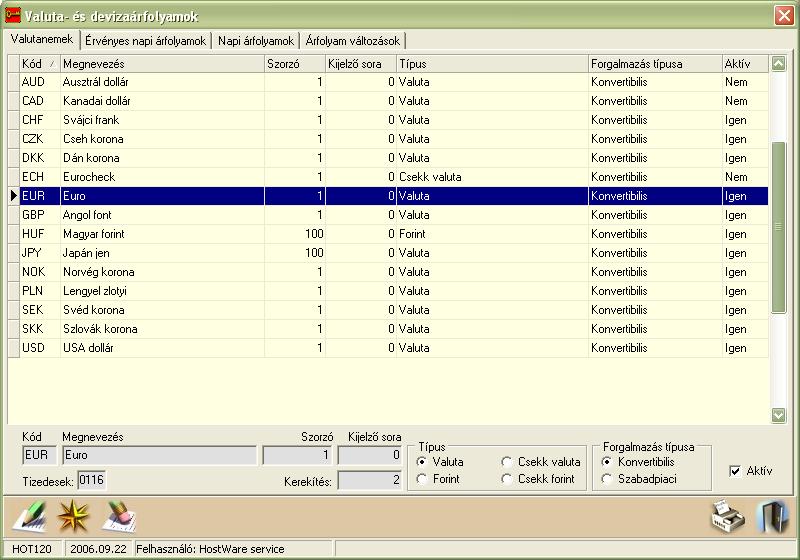Select the Lengyel zlotyi row

point(394,291)
